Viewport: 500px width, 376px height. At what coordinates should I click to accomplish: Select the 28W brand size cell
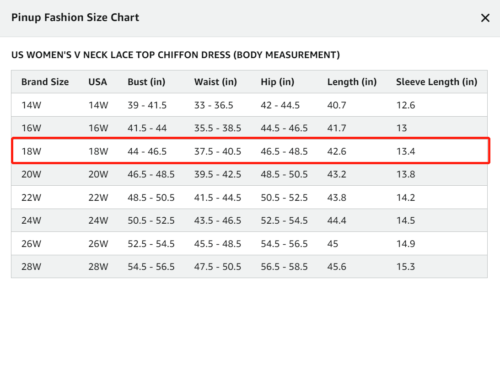31,267
